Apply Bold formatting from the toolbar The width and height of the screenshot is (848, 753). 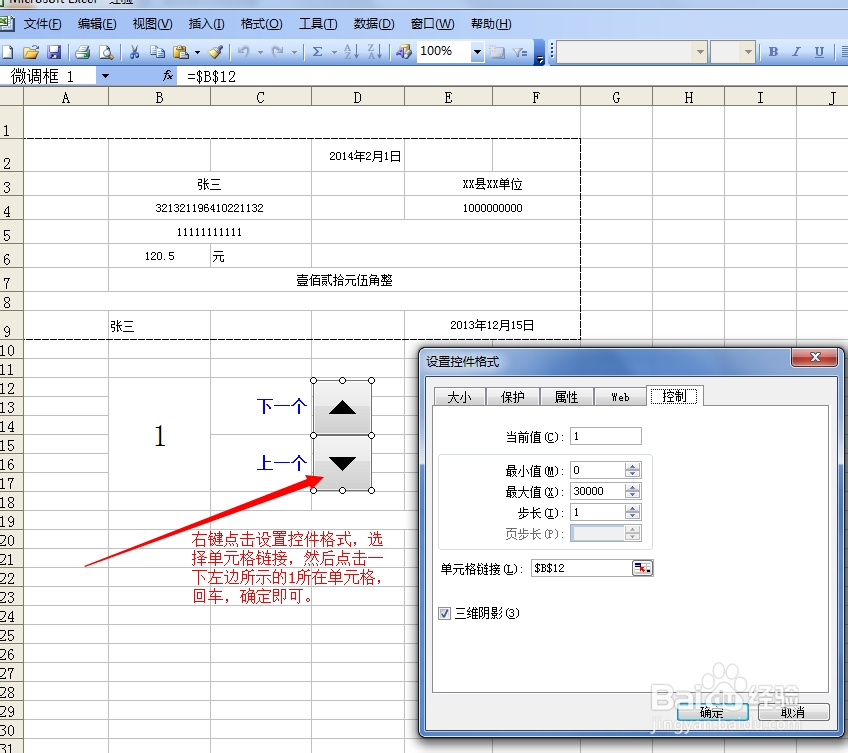click(774, 53)
